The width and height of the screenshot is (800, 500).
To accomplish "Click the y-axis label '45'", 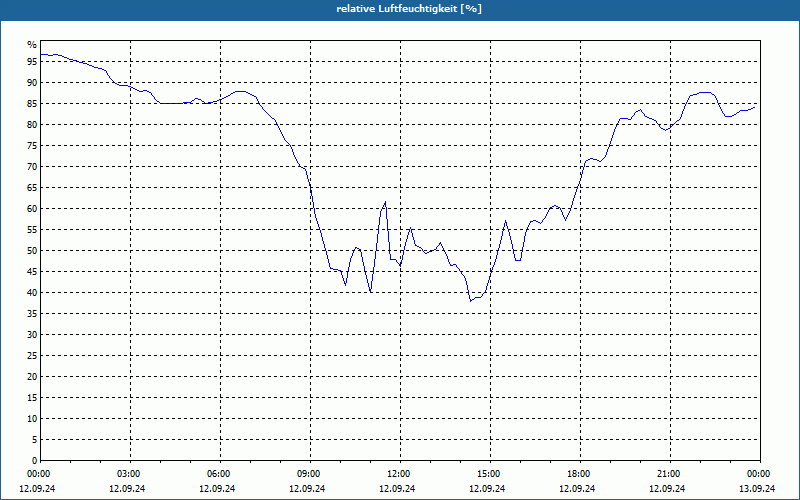I will point(32,271).
